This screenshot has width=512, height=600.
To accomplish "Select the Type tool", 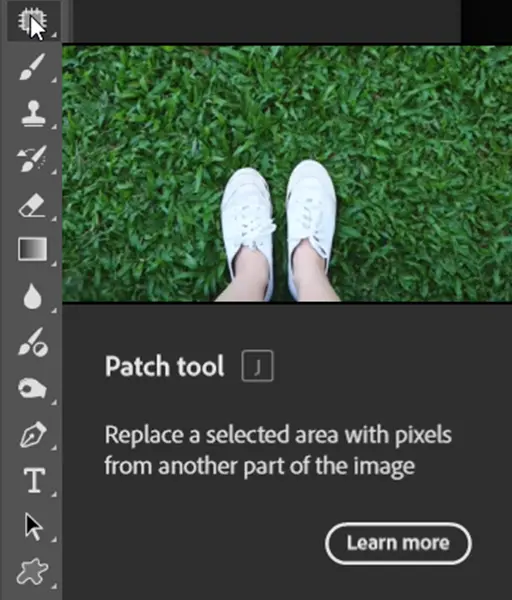I will coord(34,480).
